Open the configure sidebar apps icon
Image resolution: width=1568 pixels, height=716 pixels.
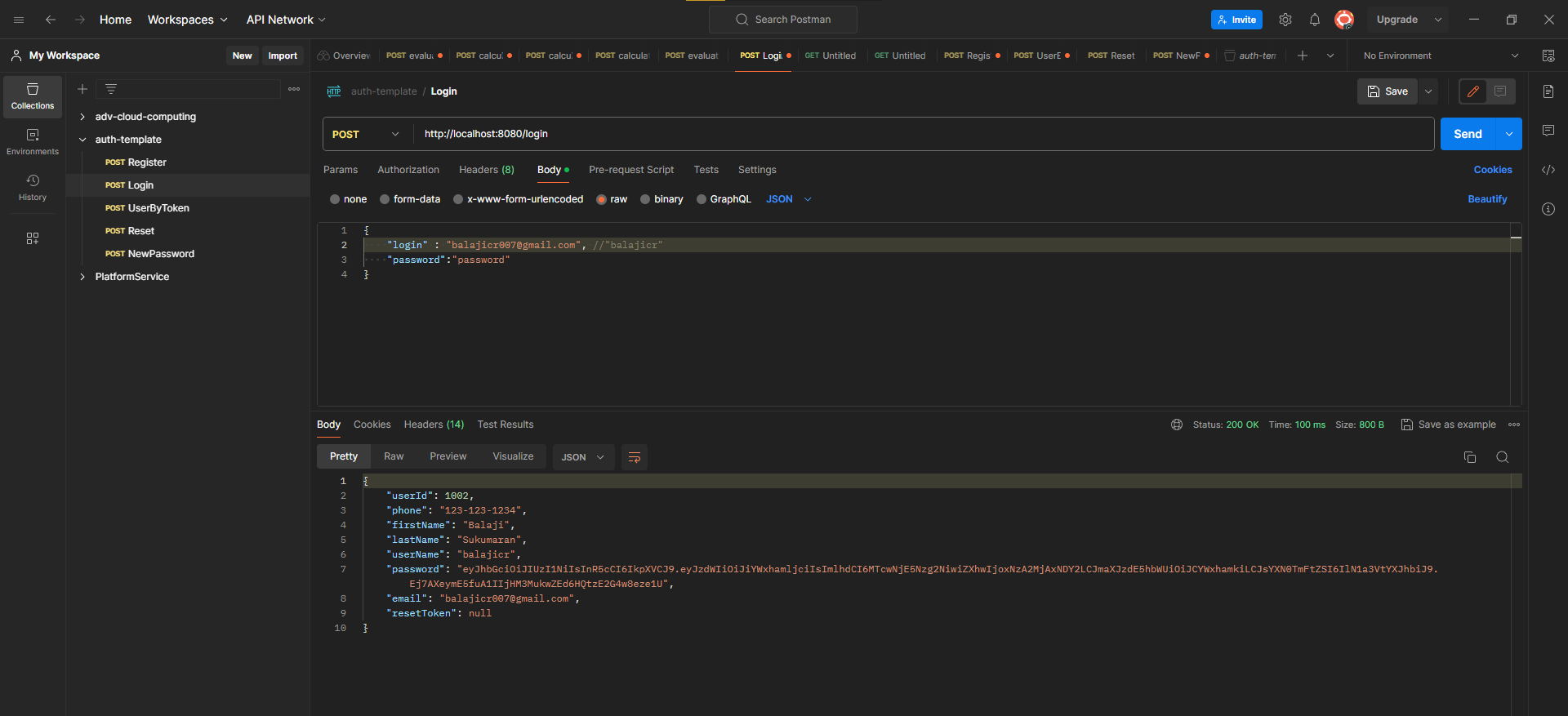coord(33,238)
